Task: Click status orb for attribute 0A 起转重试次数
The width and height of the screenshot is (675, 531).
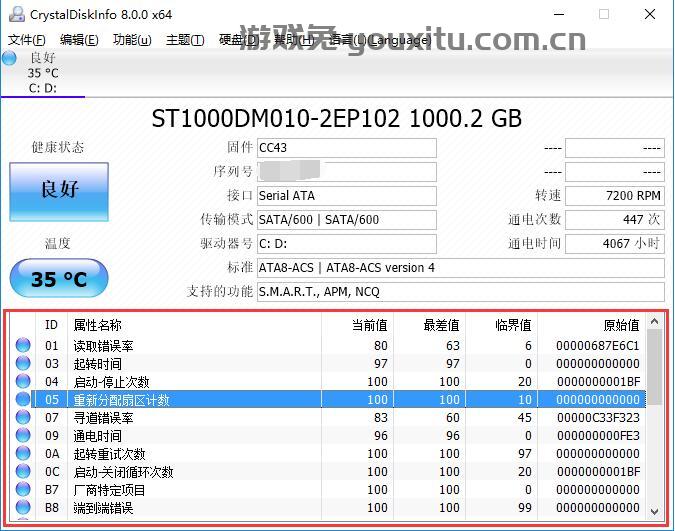Action: (x=23, y=453)
